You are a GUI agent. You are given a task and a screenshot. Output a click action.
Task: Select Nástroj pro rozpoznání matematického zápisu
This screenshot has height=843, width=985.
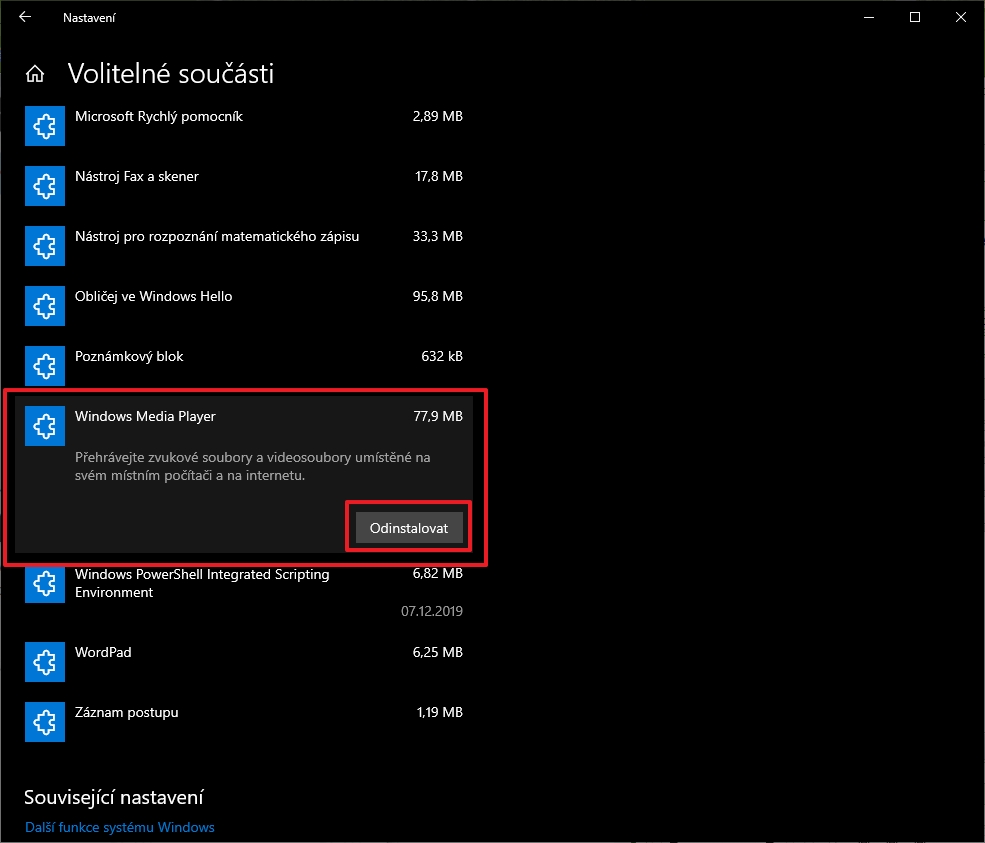pyautogui.click(x=217, y=236)
